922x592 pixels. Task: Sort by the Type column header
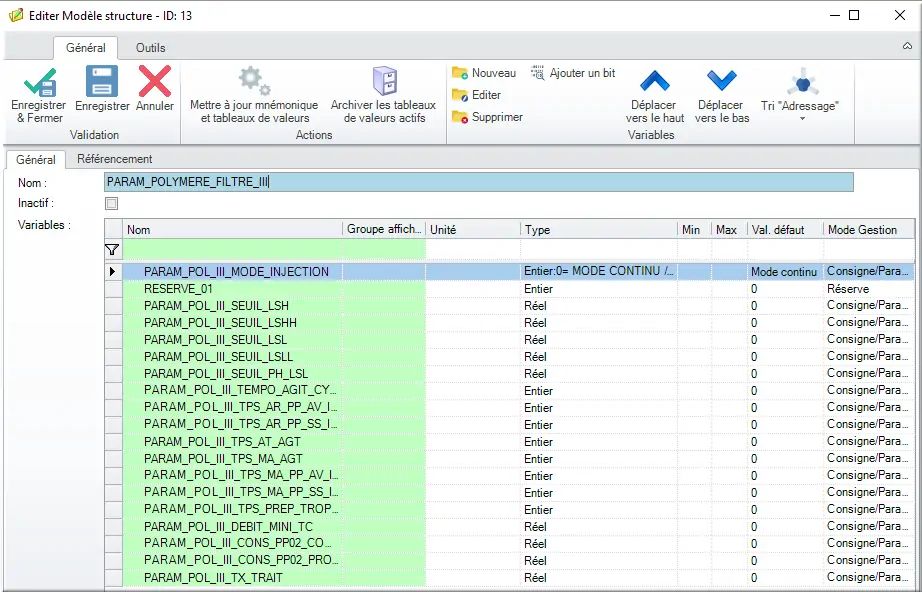[x=599, y=229]
